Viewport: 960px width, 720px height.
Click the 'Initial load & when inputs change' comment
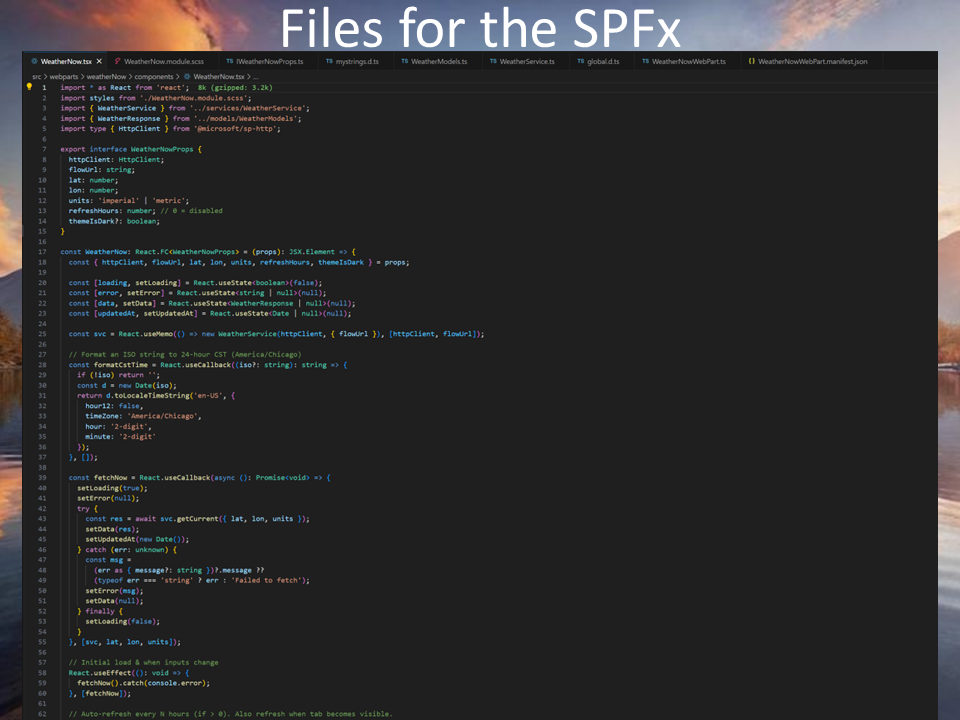coord(143,662)
